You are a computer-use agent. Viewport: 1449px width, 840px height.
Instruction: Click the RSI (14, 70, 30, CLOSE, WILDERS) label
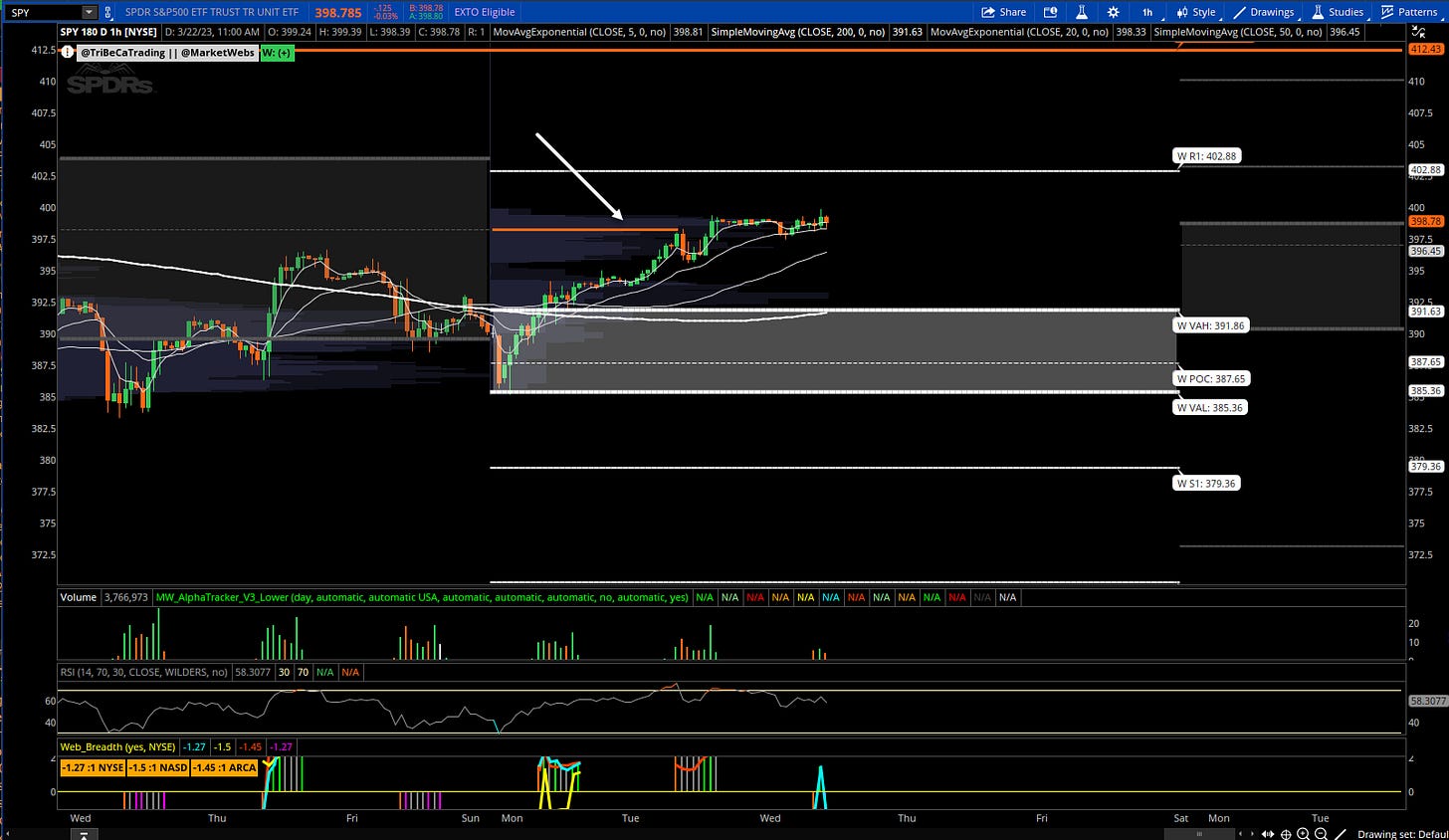[144, 672]
